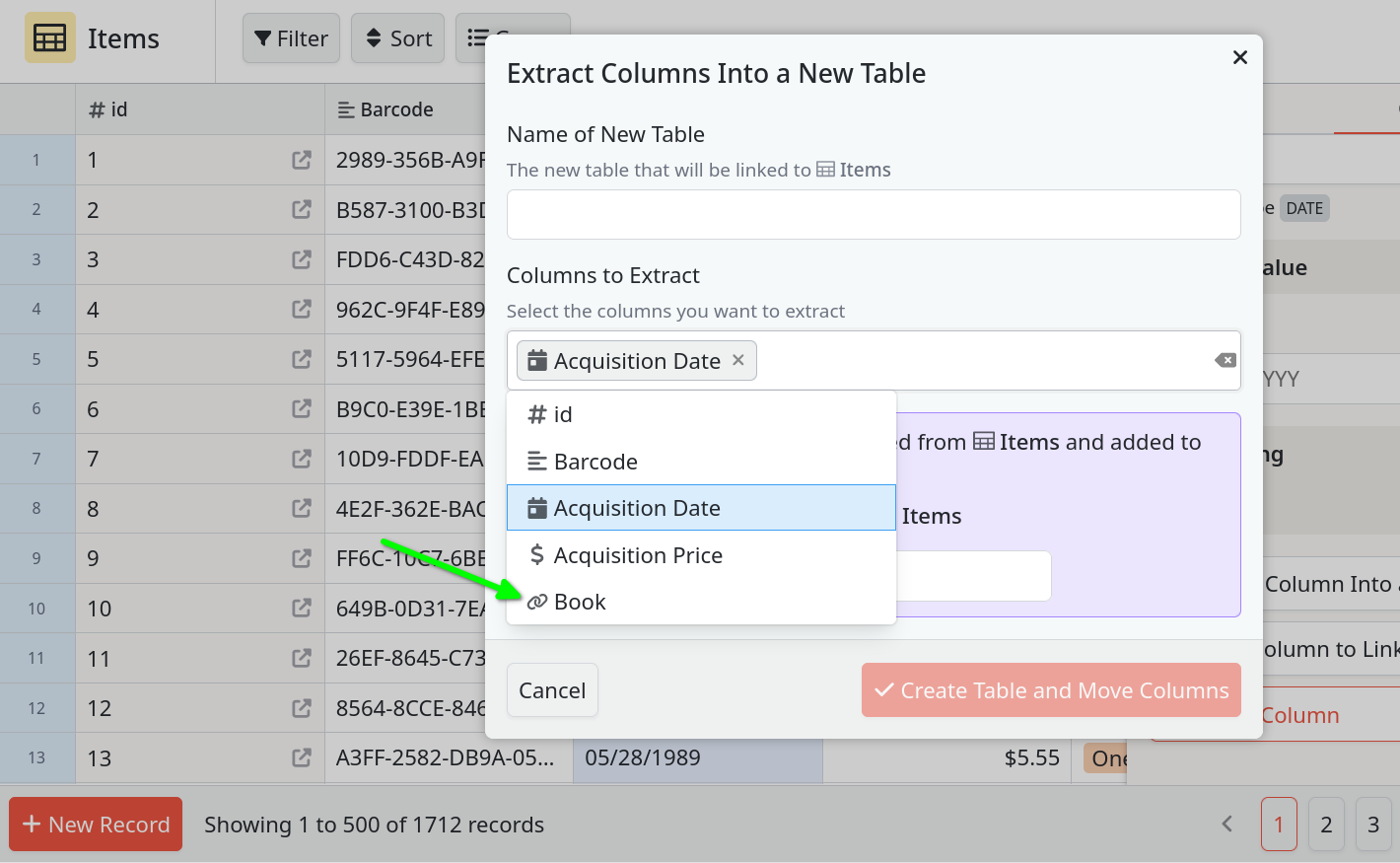Click the funnel icon on the Filter button
The image size is (1400, 863).
click(262, 37)
